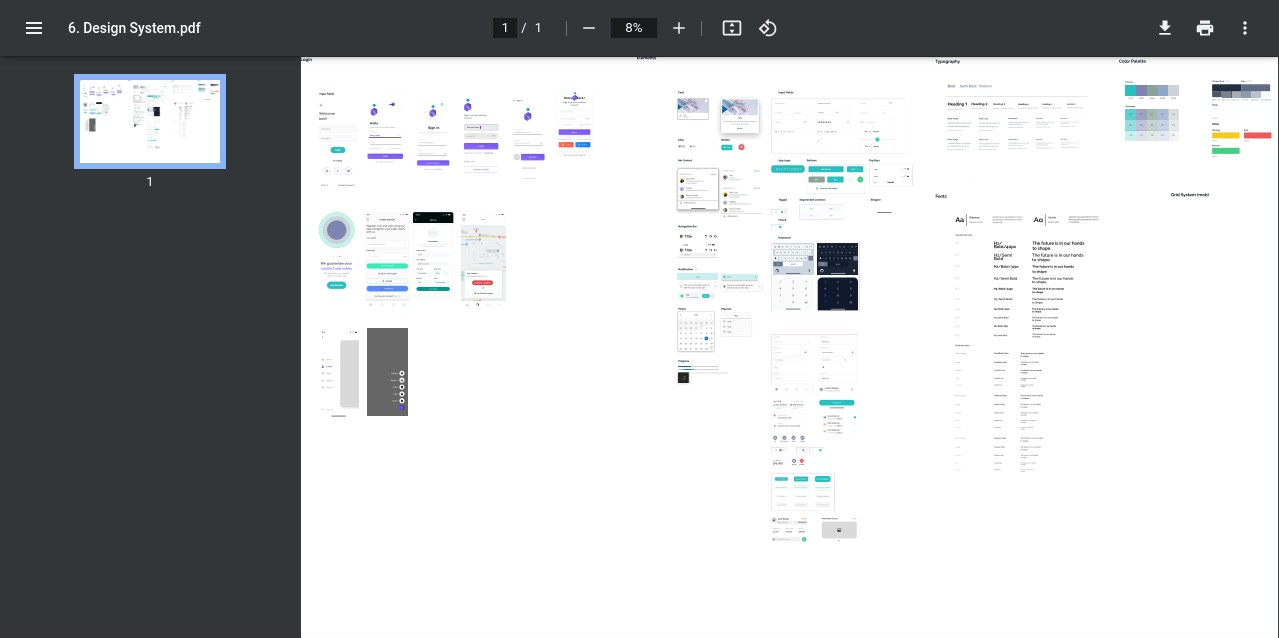Rotate the document counterclockwise
Screen dimensions: 1279x638
[768, 28]
